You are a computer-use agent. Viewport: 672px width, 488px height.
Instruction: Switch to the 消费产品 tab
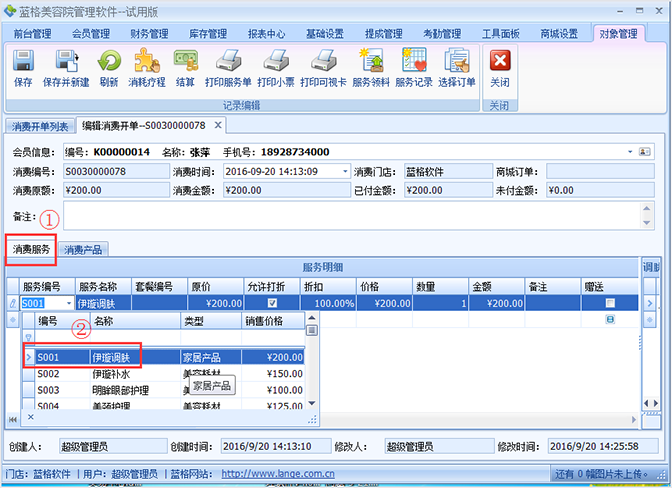click(x=83, y=249)
